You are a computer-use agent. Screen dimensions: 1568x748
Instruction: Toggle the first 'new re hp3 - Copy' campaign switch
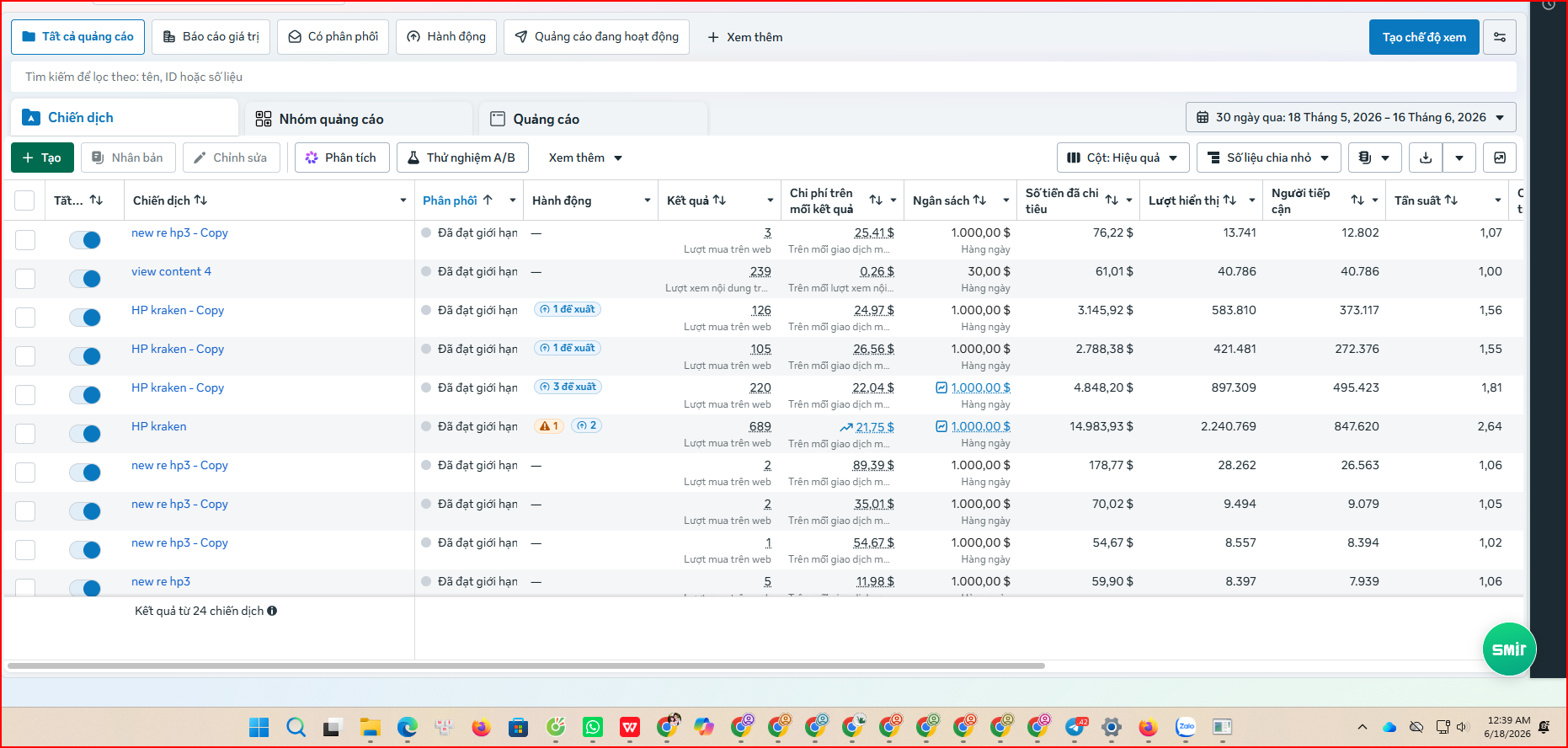tap(85, 240)
